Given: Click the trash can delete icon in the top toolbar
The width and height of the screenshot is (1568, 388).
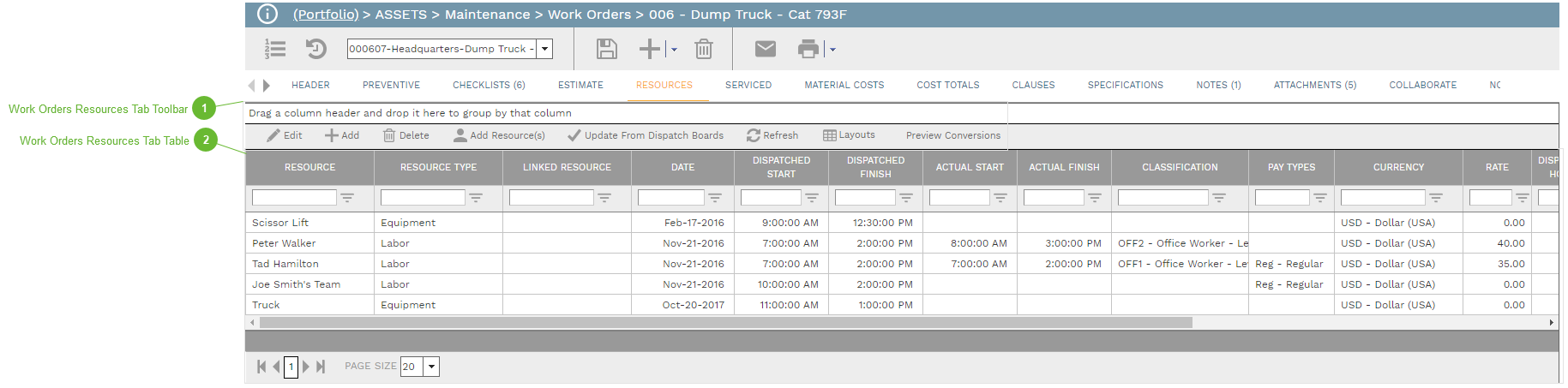Looking at the screenshot, I should [704, 49].
